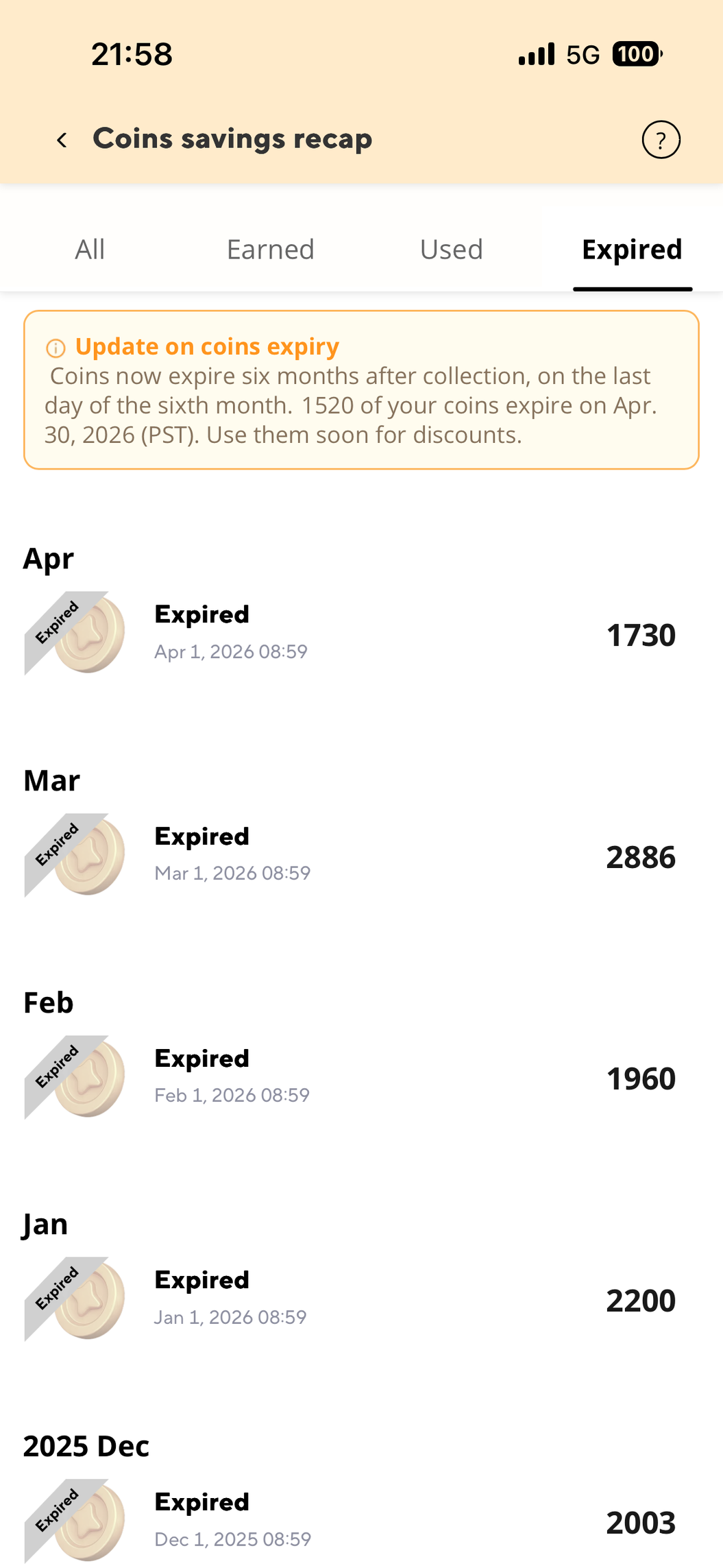The image size is (723, 1568).
Task: Tap the info icon beside coins expiry update
Action: point(56,348)
